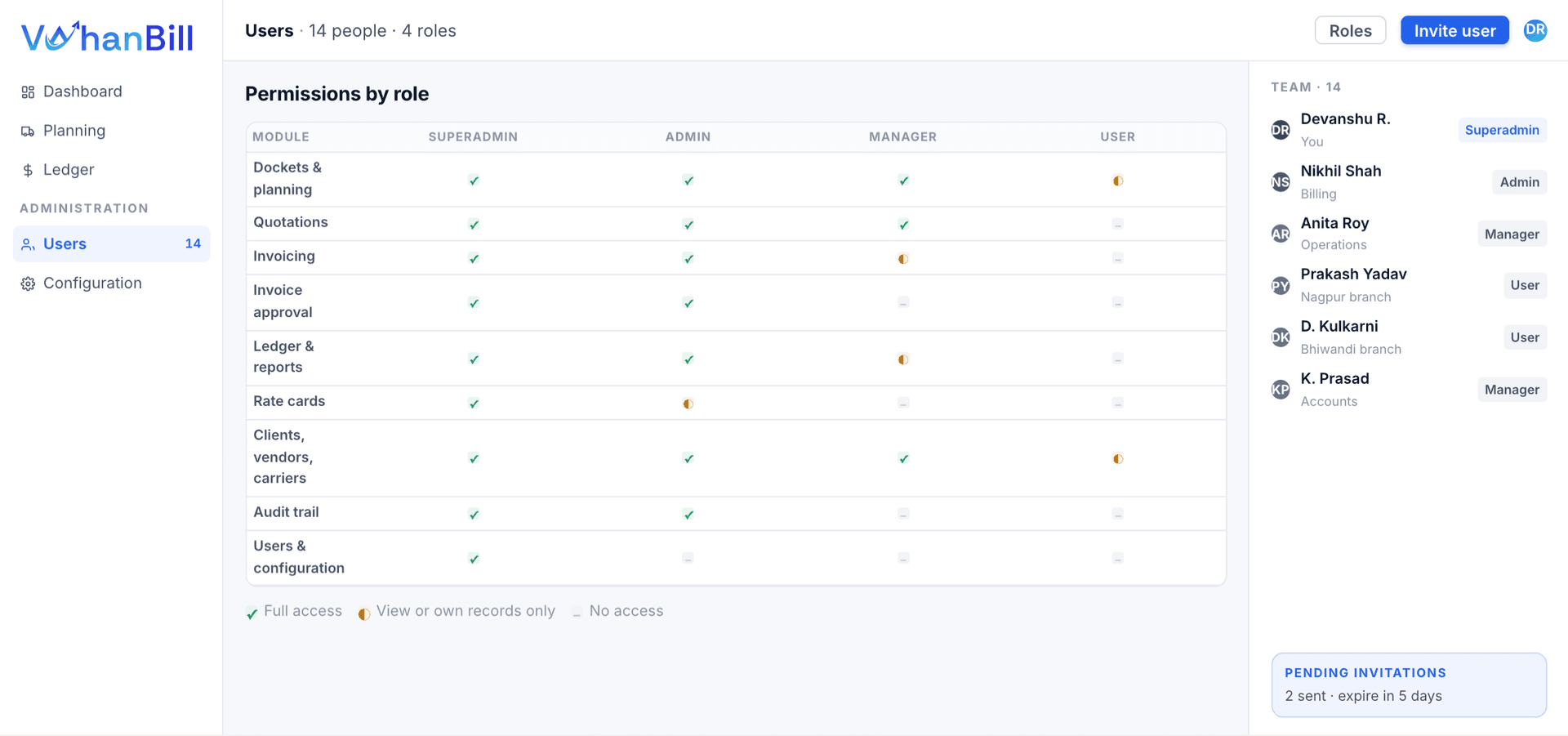Image resolution: width=1568 pixels, height=736 pixels.
Task: Click Prakash Yadav's PY avatar
Action: (1281, 285)
